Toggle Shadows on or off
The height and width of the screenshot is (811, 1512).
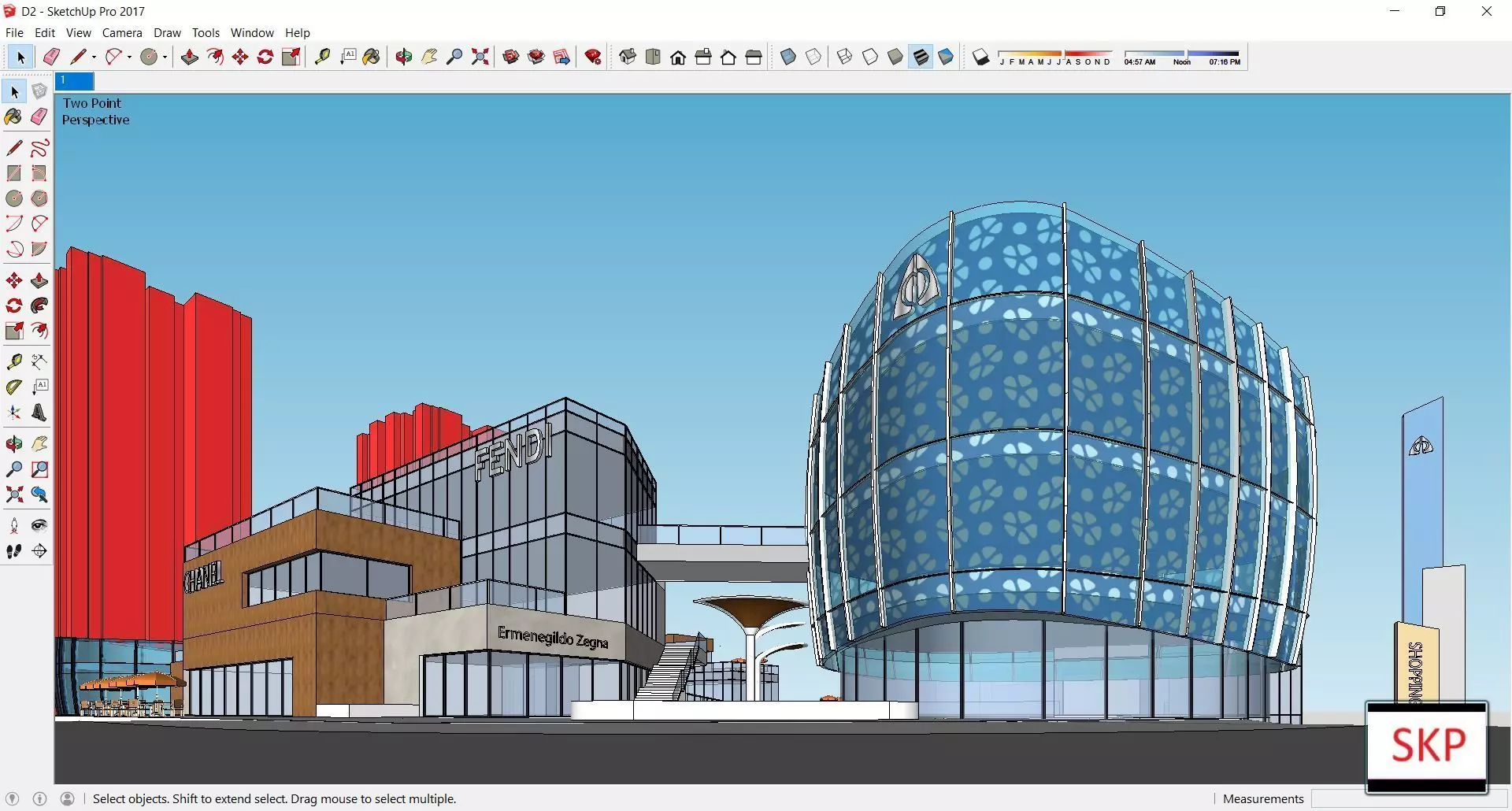point(980,57)
